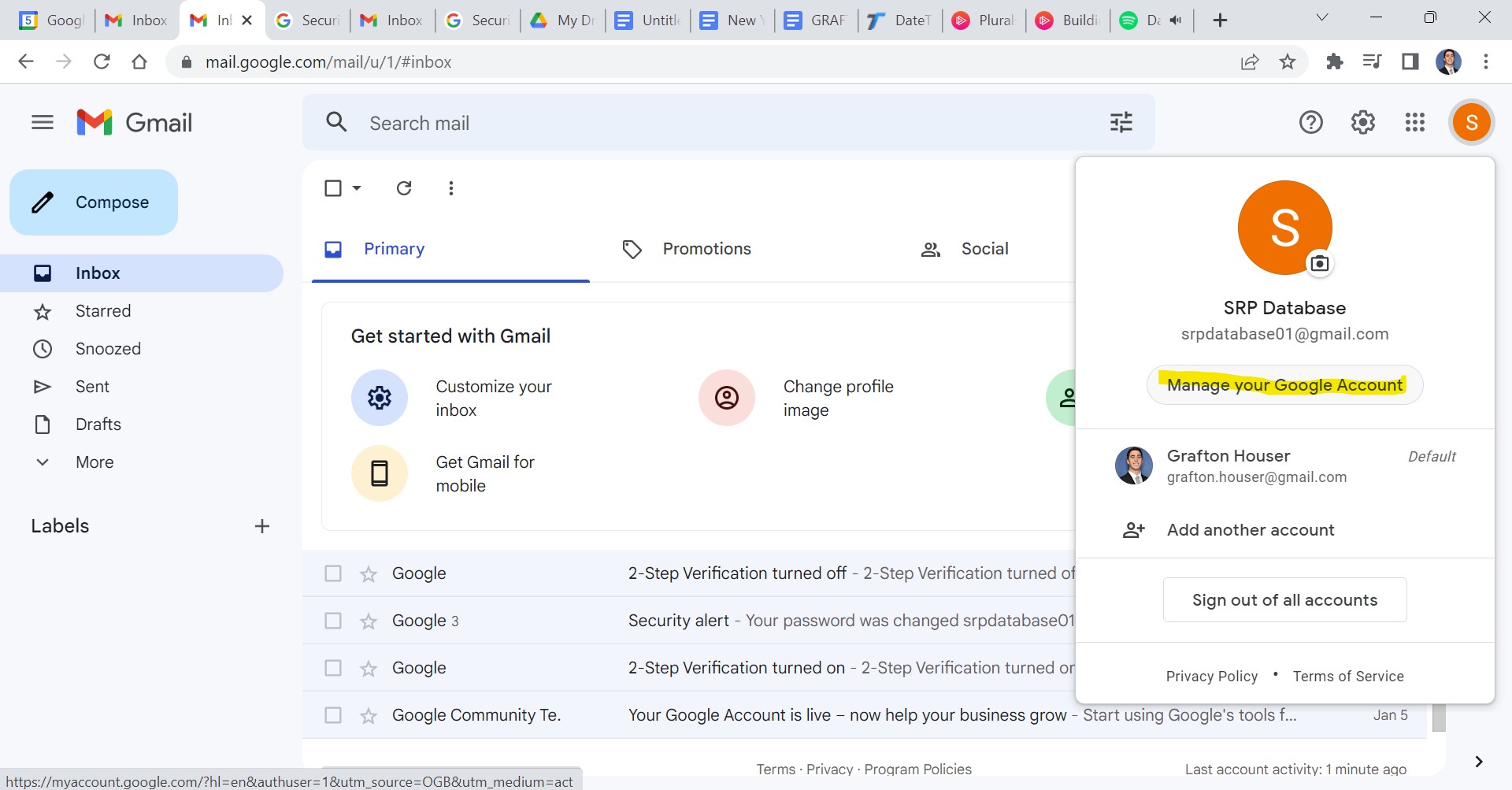The width and height of the screenshot is (1512, 790).
Task: Open the three-dot more actions menu
Action: point(450,188)
